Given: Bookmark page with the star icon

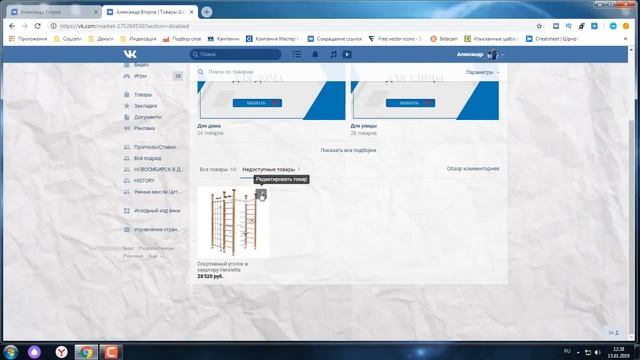Looking at the screenshot, I should 539,26.
